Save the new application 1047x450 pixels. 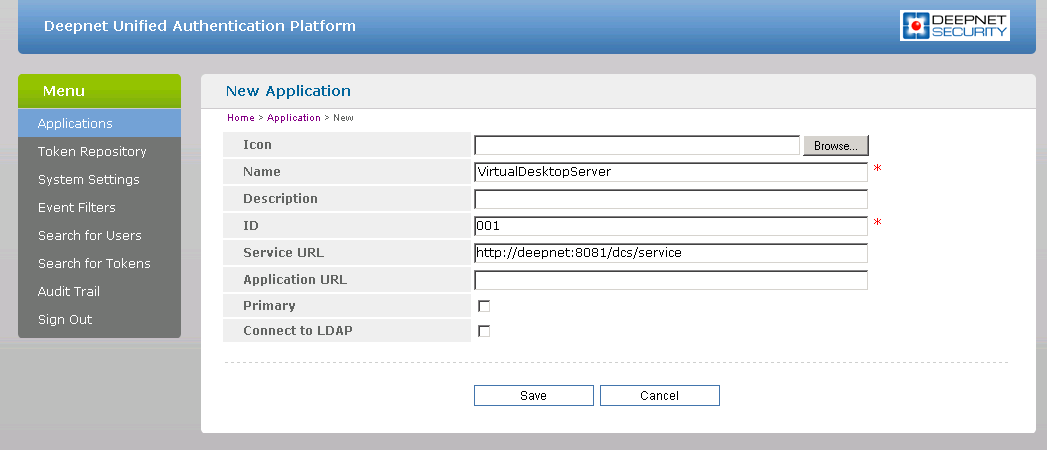tap(533, 396)
